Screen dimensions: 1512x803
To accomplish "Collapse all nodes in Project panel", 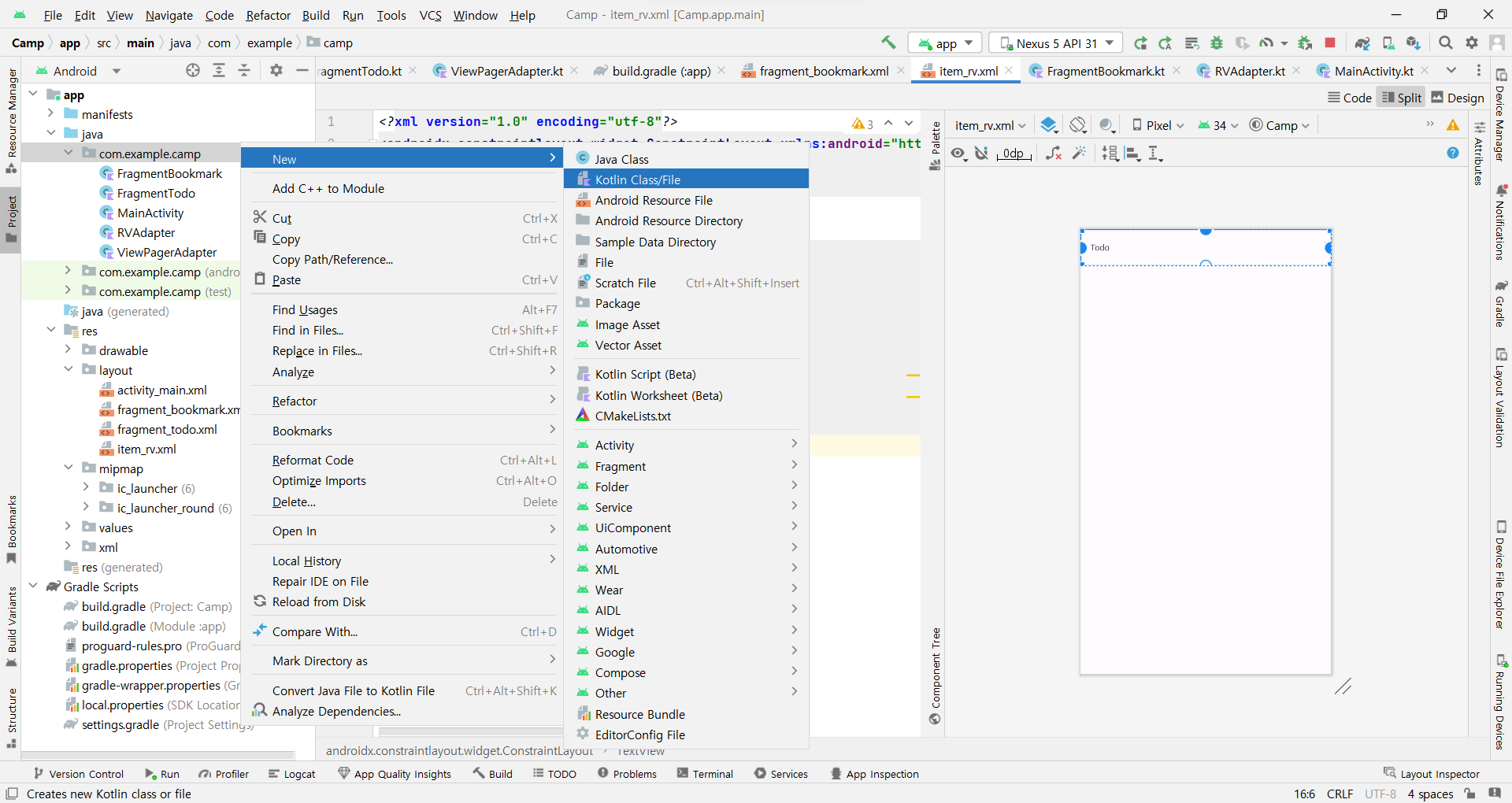I will coord(244,71).
